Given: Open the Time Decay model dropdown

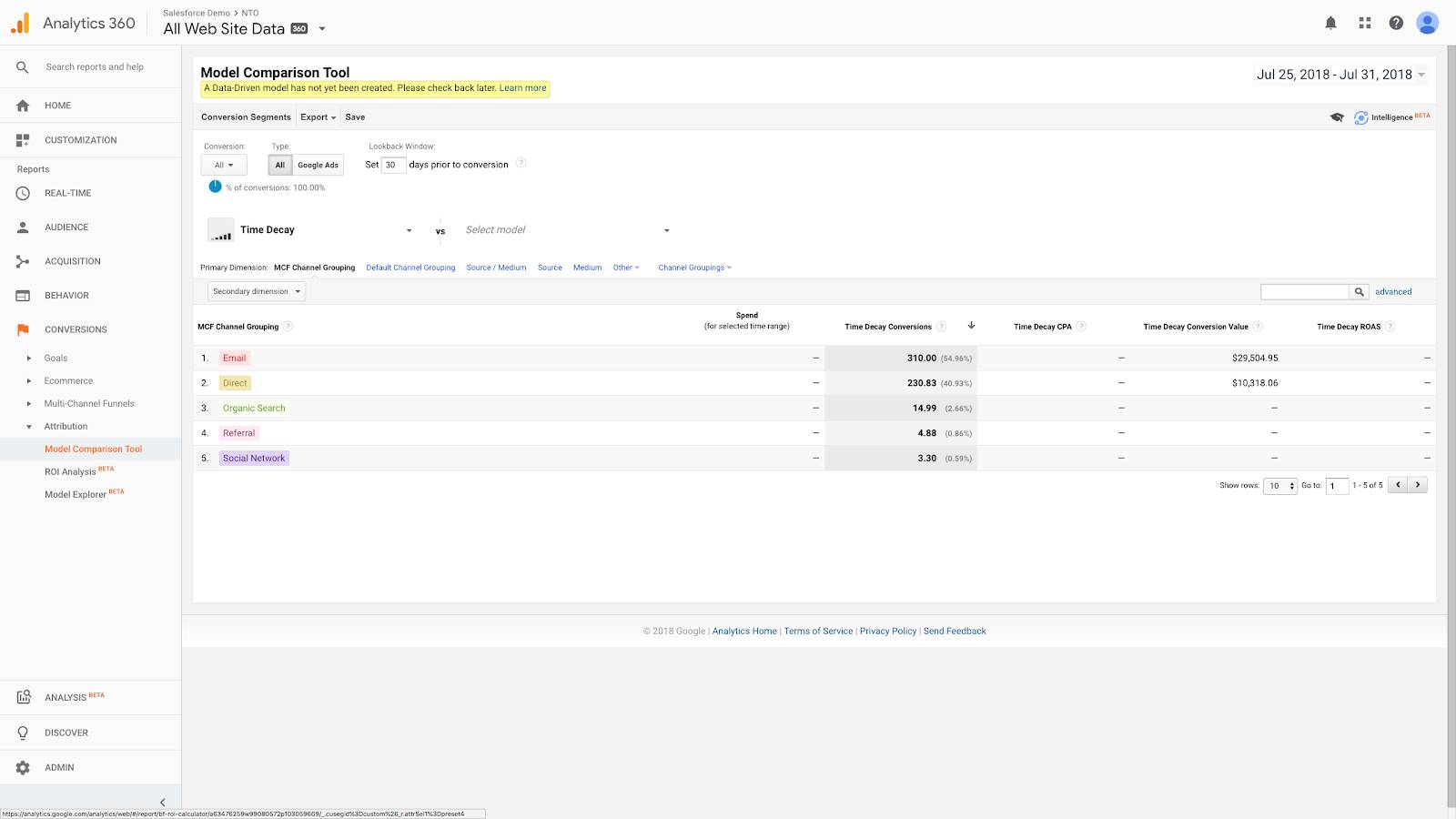Looking at the screenshot, I should [310, 230].
